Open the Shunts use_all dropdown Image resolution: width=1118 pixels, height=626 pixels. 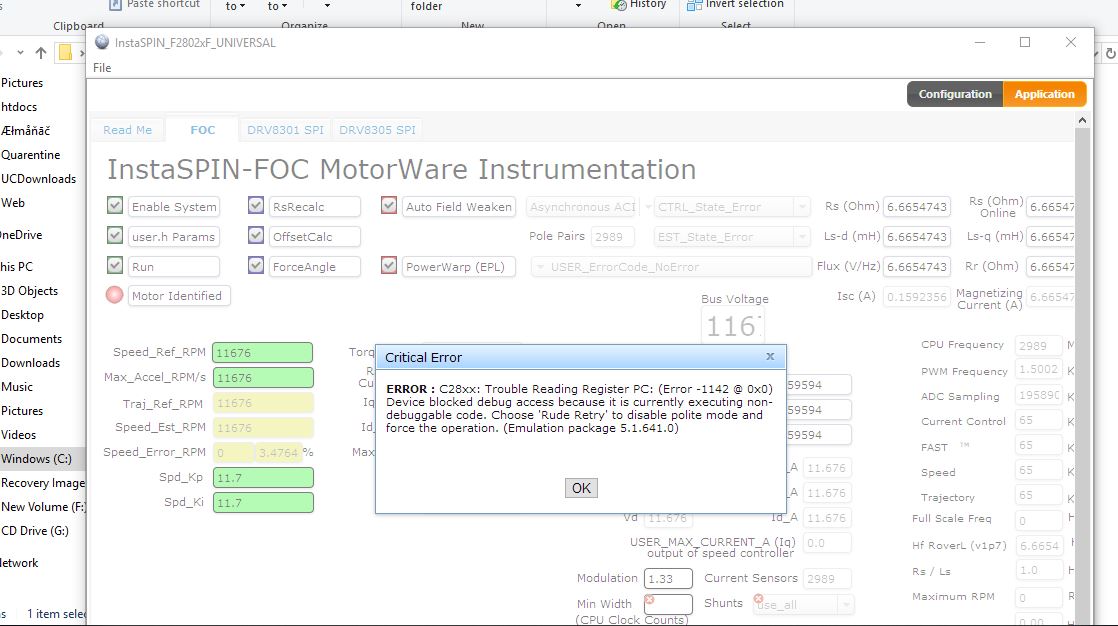pyautogui.click(x=846, y=605)
